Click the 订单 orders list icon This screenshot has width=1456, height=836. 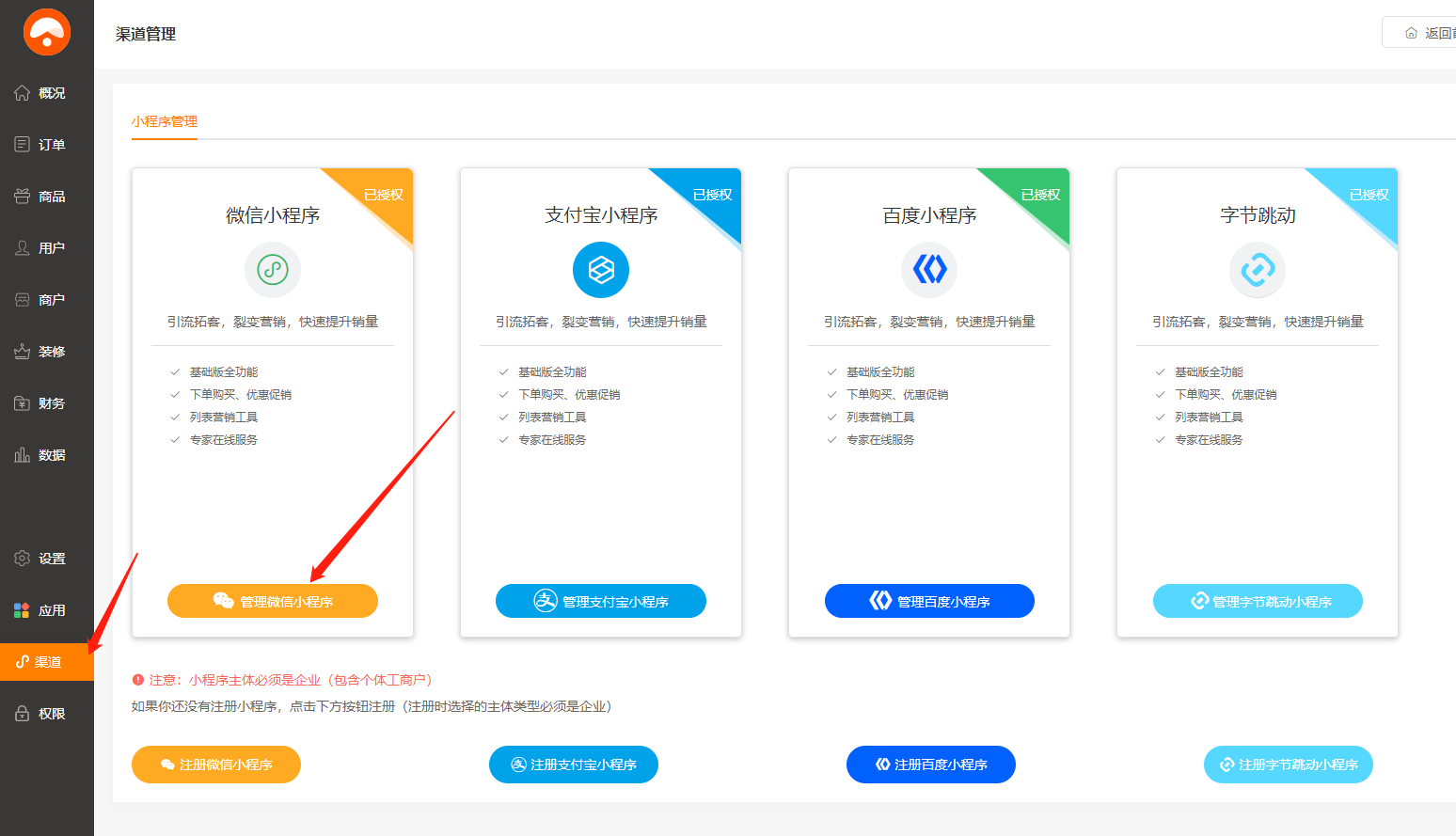(22, 145)
